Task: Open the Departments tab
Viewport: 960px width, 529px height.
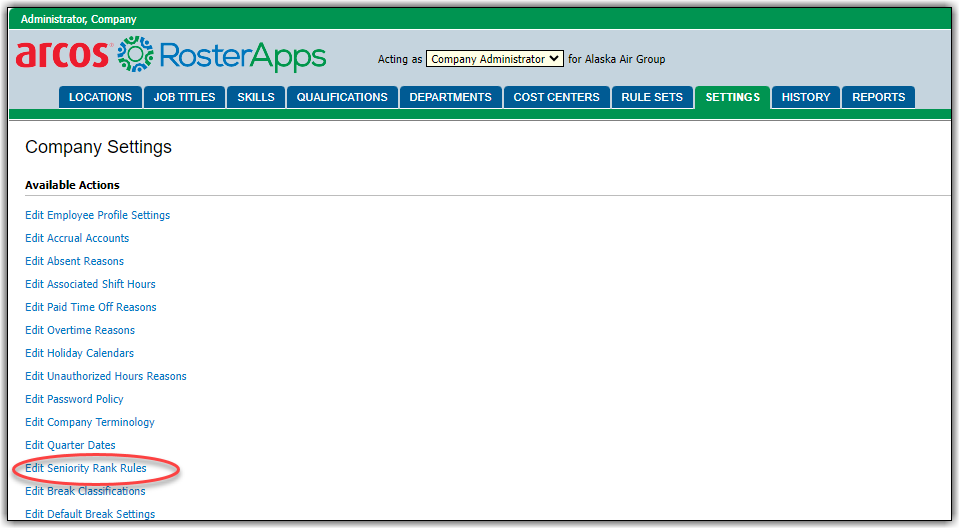Action: (x=450, y=97)
